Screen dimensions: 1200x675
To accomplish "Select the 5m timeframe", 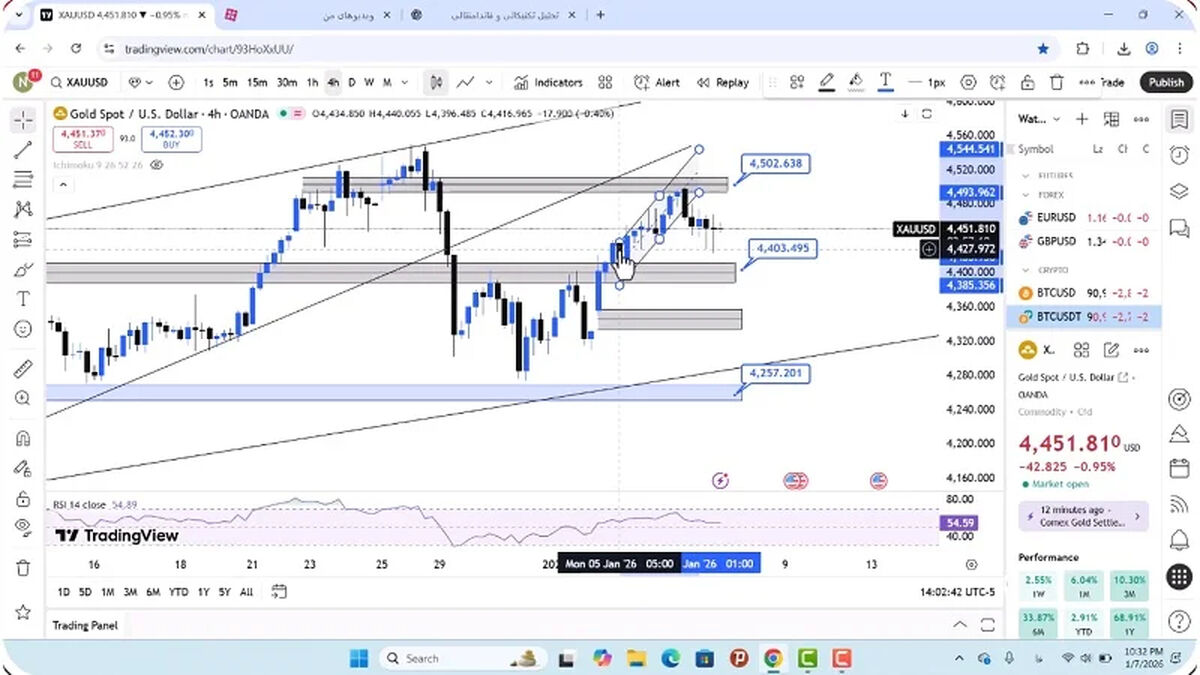I will (230, 83).
